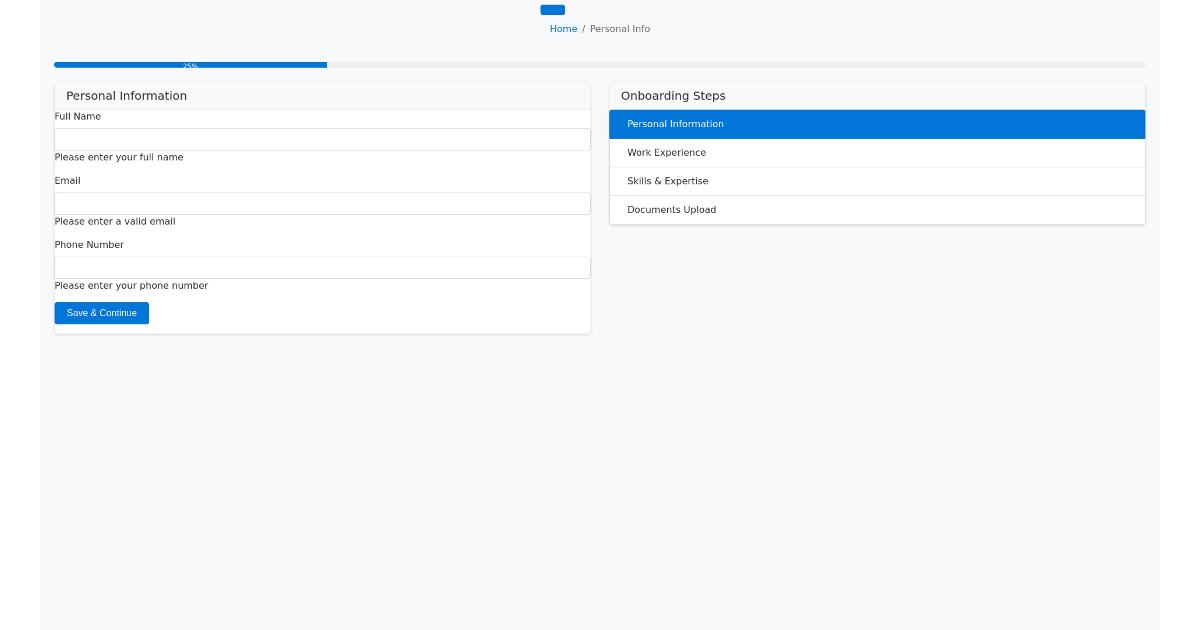Select the Personal Information step in Onboarding Steps
1200x630 pixels.
[877, 123]
